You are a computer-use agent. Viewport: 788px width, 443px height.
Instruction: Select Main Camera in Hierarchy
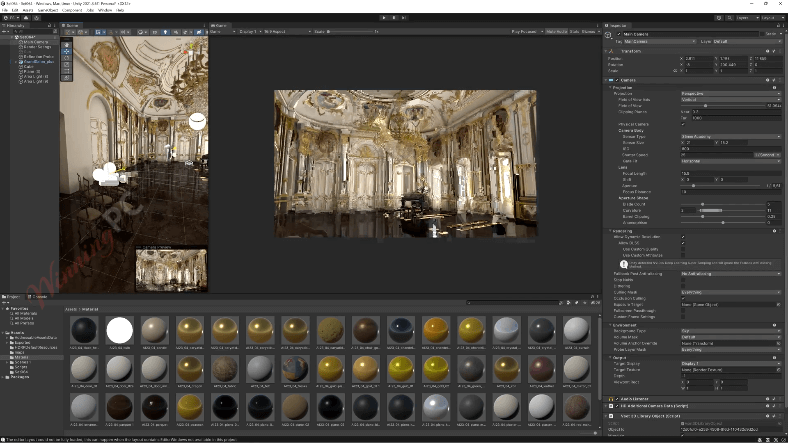35,42
